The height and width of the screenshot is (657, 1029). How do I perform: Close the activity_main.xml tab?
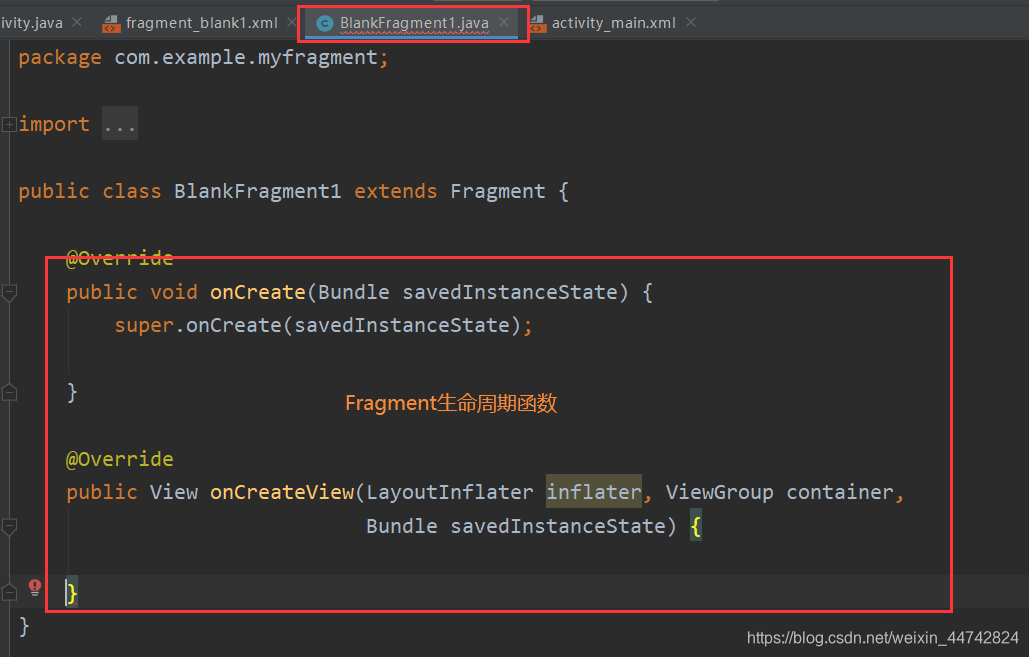pos(690,22)
